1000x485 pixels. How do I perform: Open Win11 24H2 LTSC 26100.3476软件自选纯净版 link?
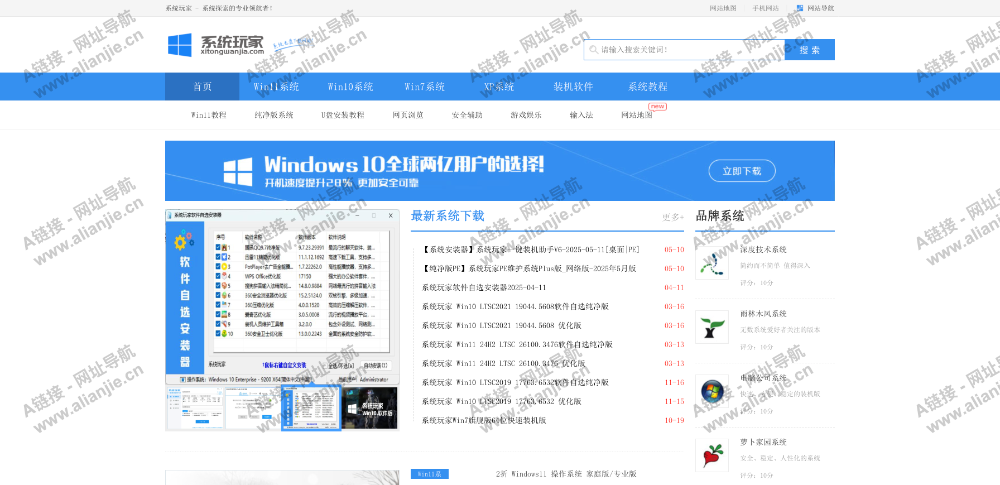click(x=517, y=345)
